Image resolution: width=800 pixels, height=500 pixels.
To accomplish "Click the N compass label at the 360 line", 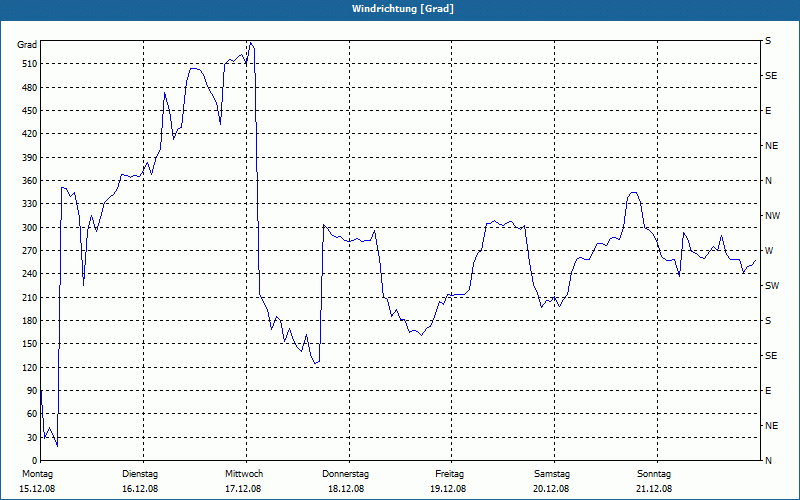I will (x=768, y=181).
